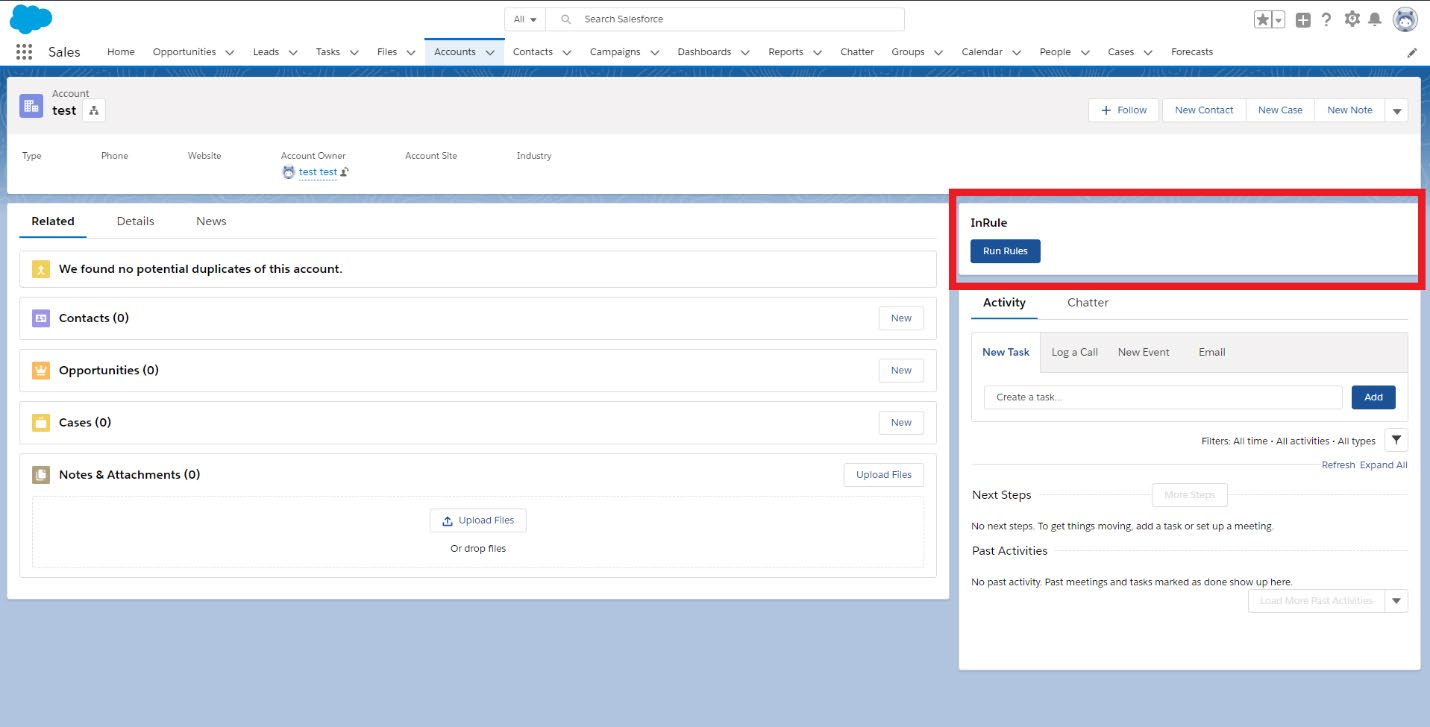Click the Follow button
Screen dimensions: 1430x727
coord(1124,110)
